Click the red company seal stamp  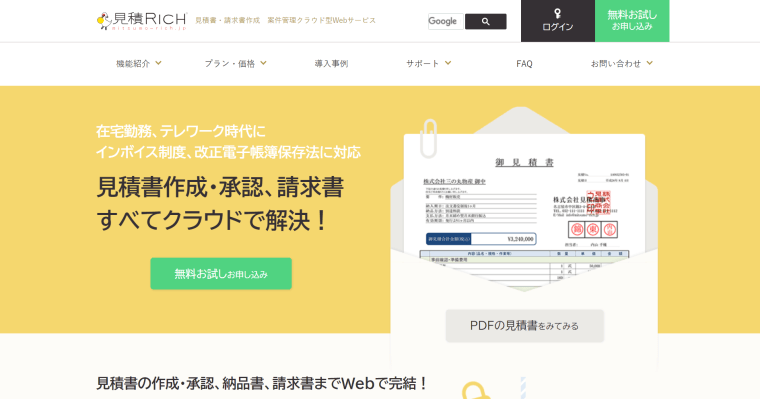(x=598, y=202)
